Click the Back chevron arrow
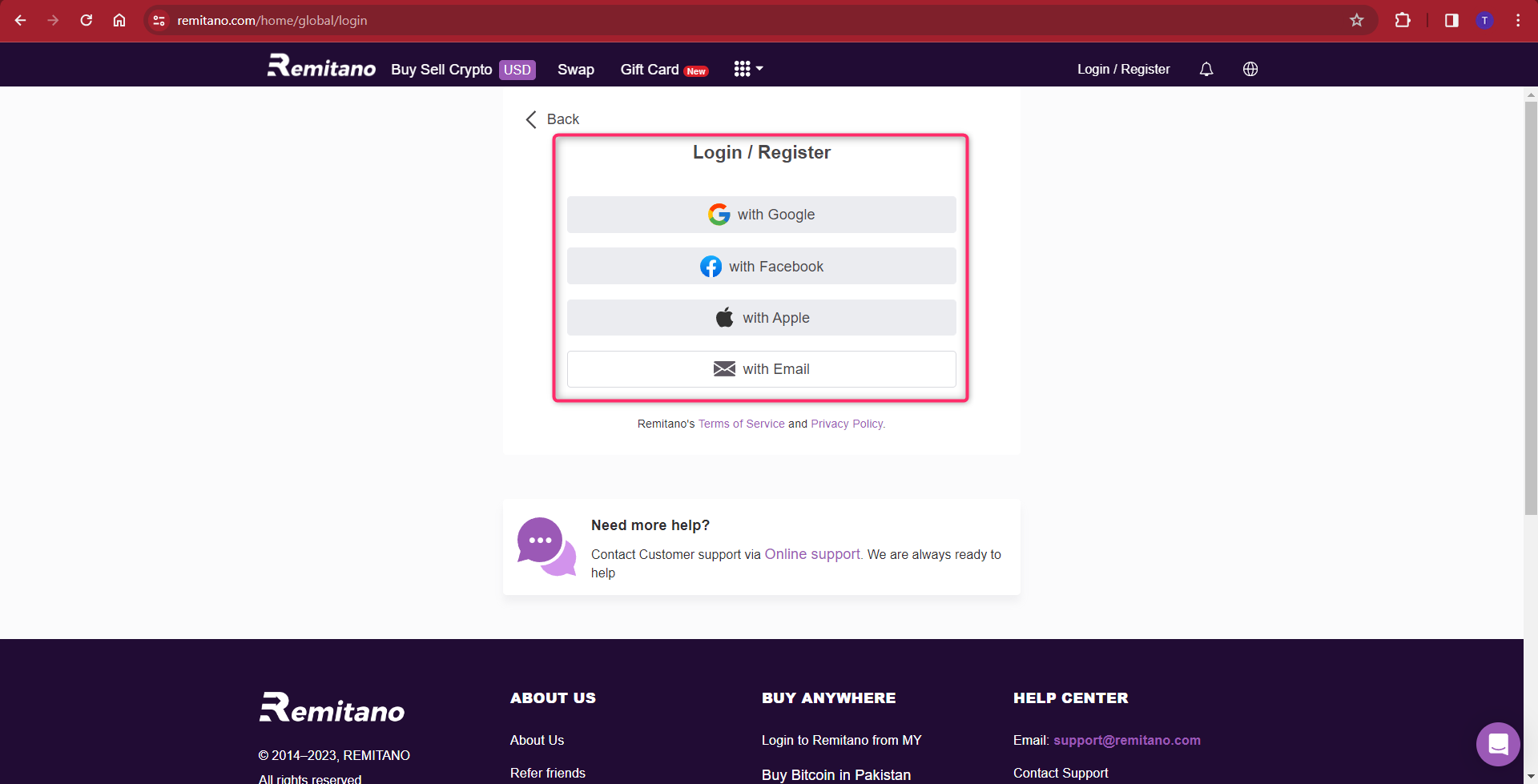This screenshot has height=784, width=1538. click(x=530, y=119)
